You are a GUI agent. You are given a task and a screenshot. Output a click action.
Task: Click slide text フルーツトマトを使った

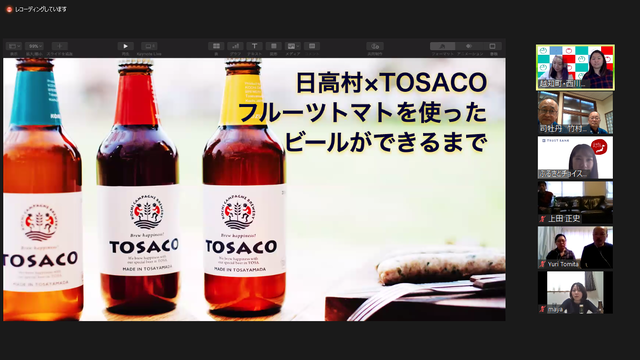(x=363, y=113)
